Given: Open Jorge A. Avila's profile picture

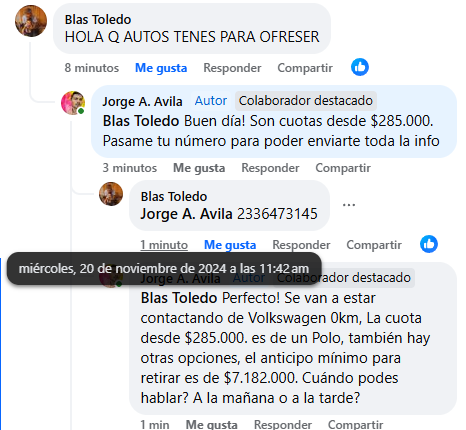Looking at the screenshot, I should pos(73,103).
